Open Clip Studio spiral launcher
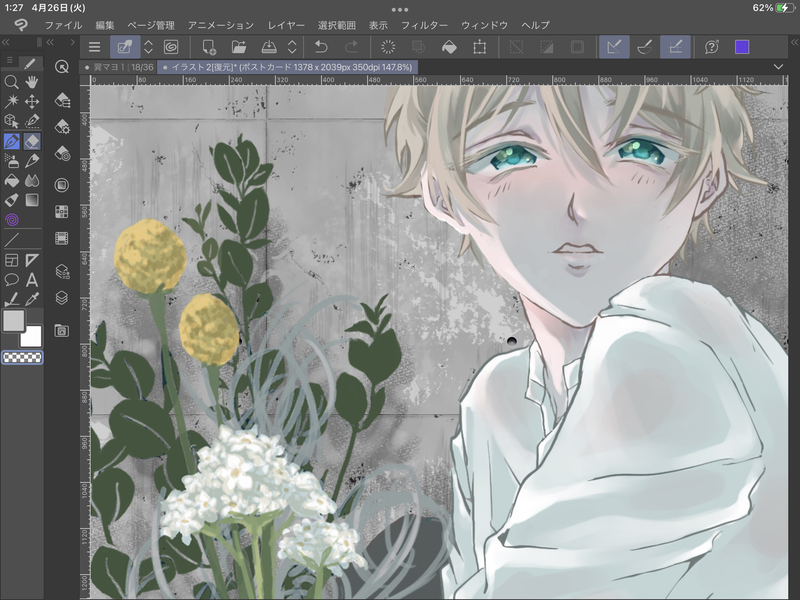 (x=171, y=47)
